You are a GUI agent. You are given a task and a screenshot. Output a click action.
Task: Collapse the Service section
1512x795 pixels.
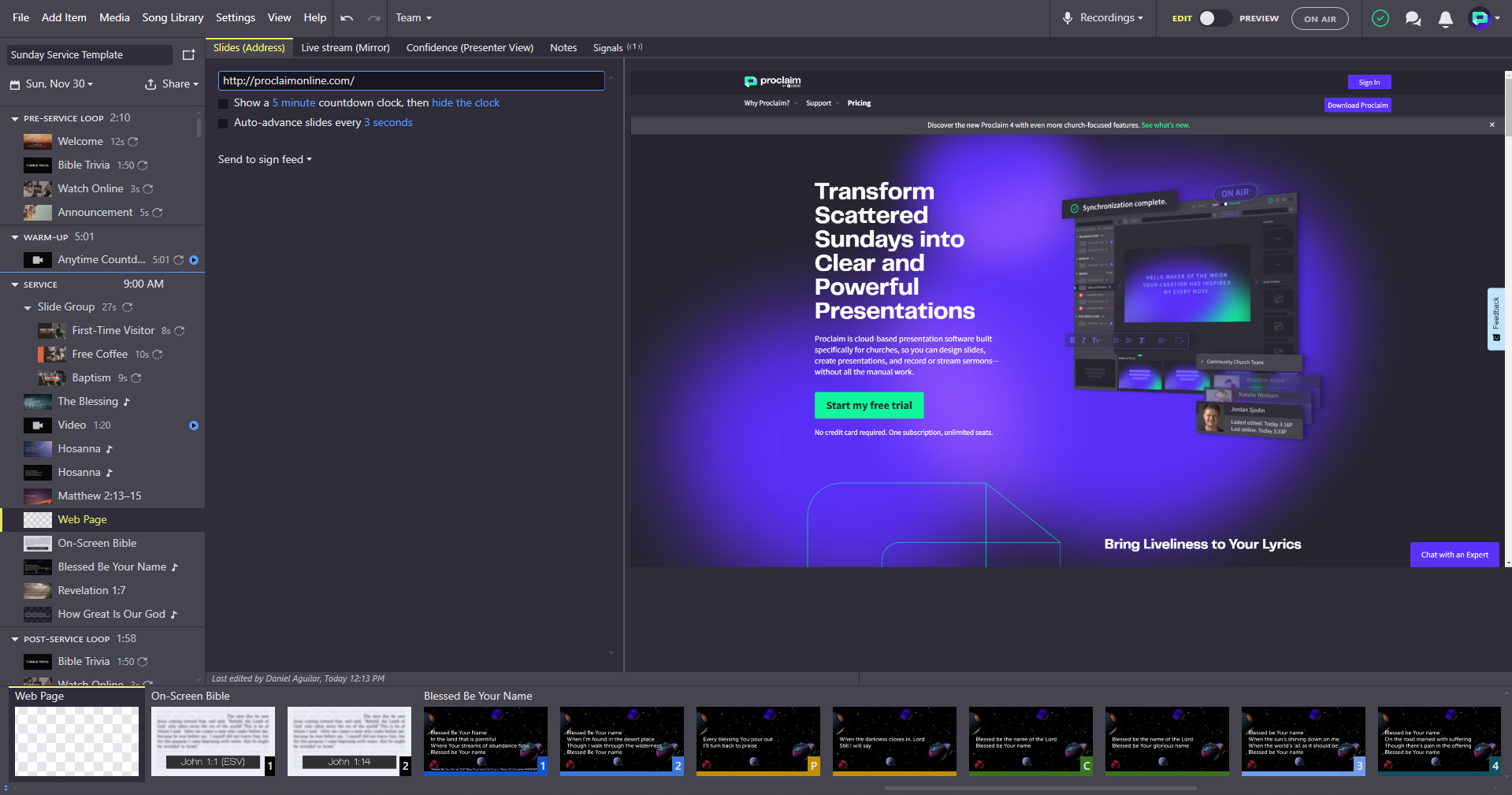(x=15, y=284)
